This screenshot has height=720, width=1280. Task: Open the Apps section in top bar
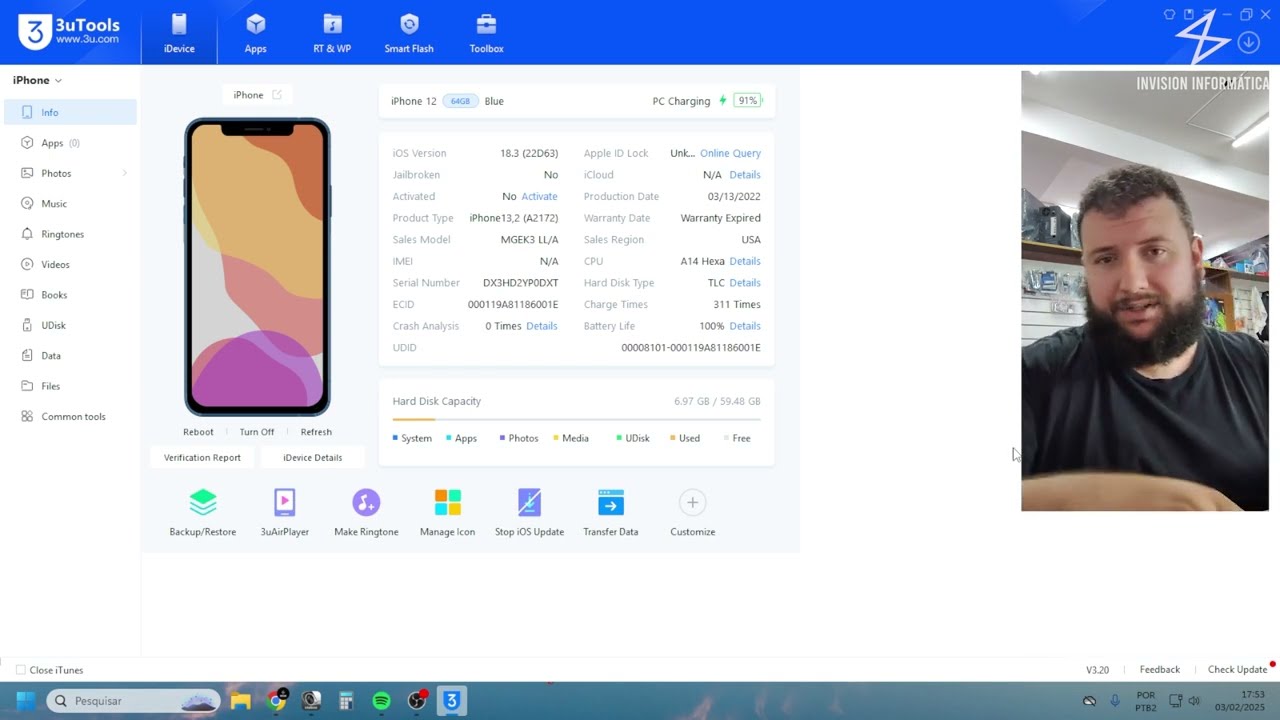(256, 32)
